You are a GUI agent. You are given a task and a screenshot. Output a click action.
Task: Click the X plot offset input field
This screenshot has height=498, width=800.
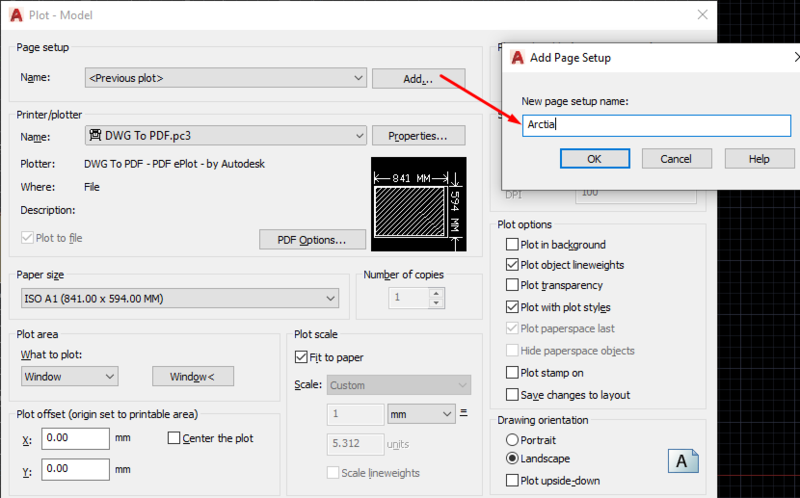pos(76,438)
